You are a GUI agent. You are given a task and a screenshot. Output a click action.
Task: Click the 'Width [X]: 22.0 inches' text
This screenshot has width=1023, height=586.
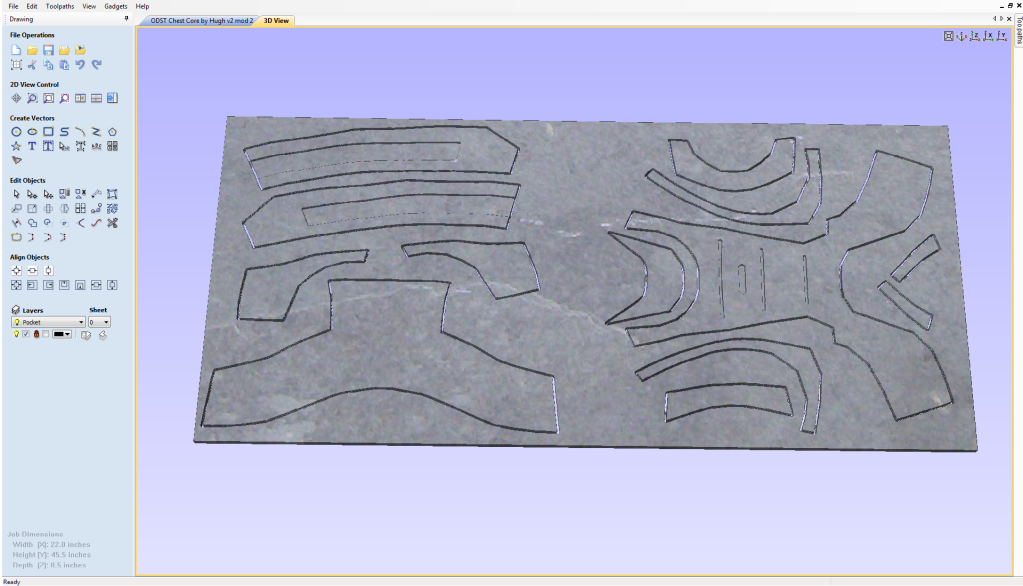pyautogui.click(x=52, y=544)
